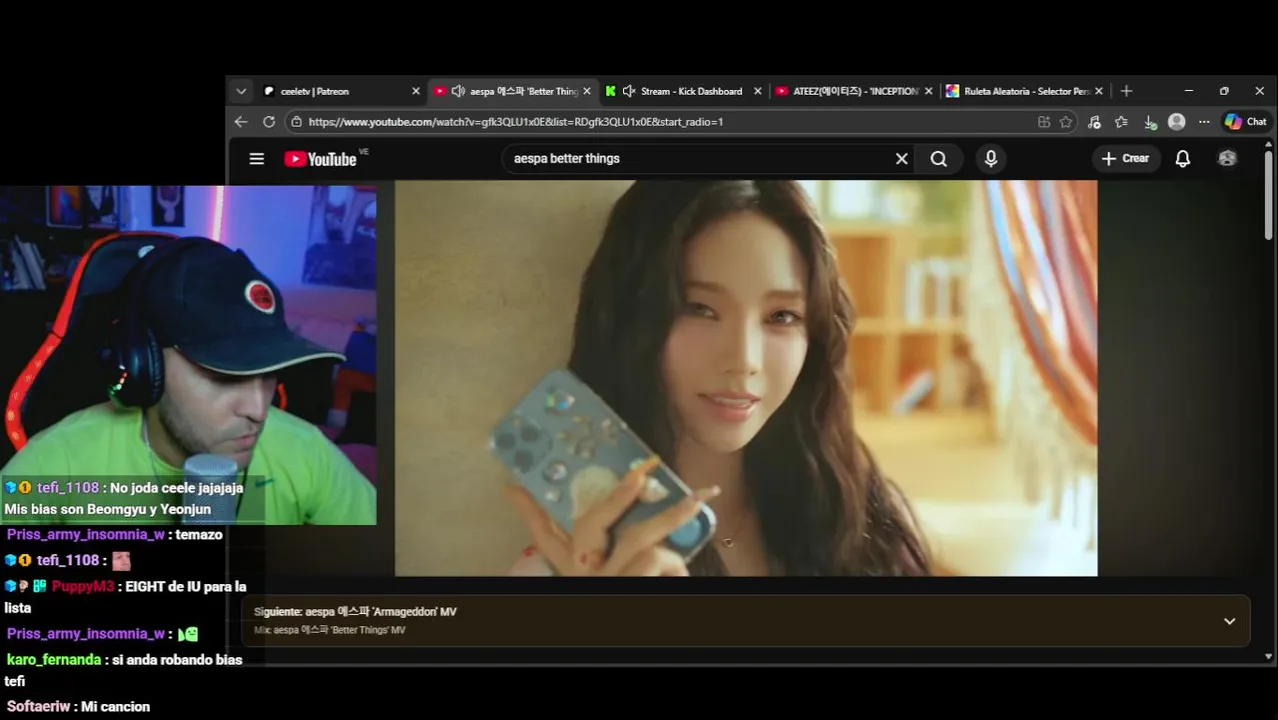
Task: Run the YouTube search with magnifier button
Action: (938, 159)
